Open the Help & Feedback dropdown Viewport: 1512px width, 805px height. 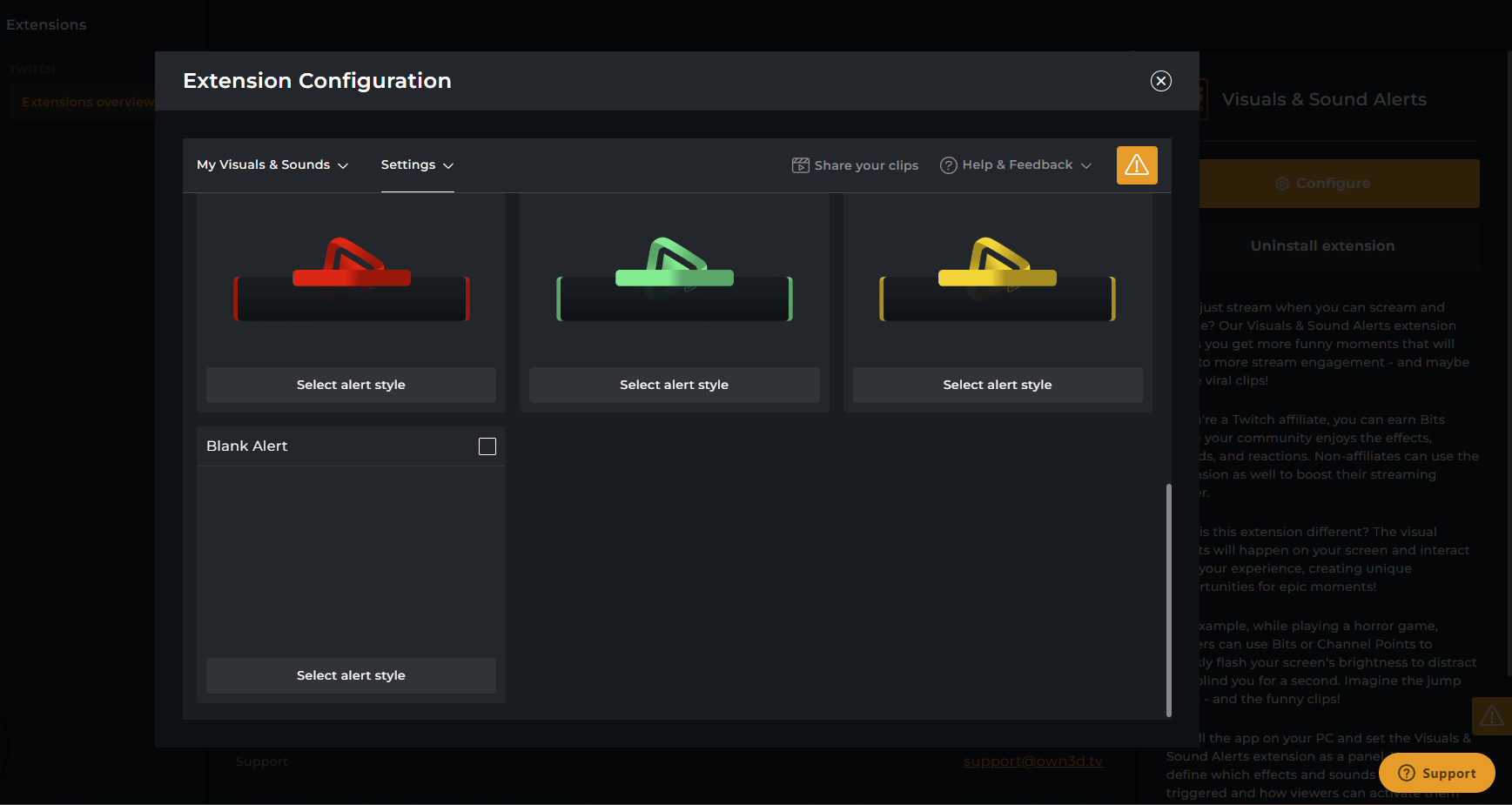(1017, 165)
